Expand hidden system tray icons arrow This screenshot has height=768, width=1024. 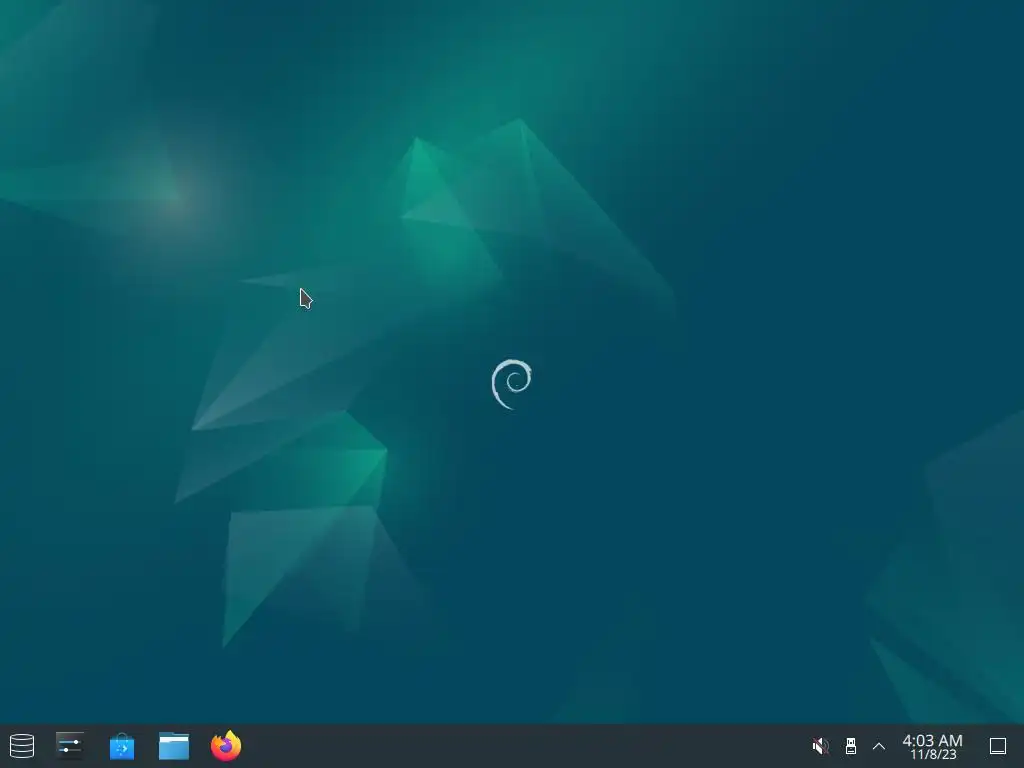[x=879, y=746]
